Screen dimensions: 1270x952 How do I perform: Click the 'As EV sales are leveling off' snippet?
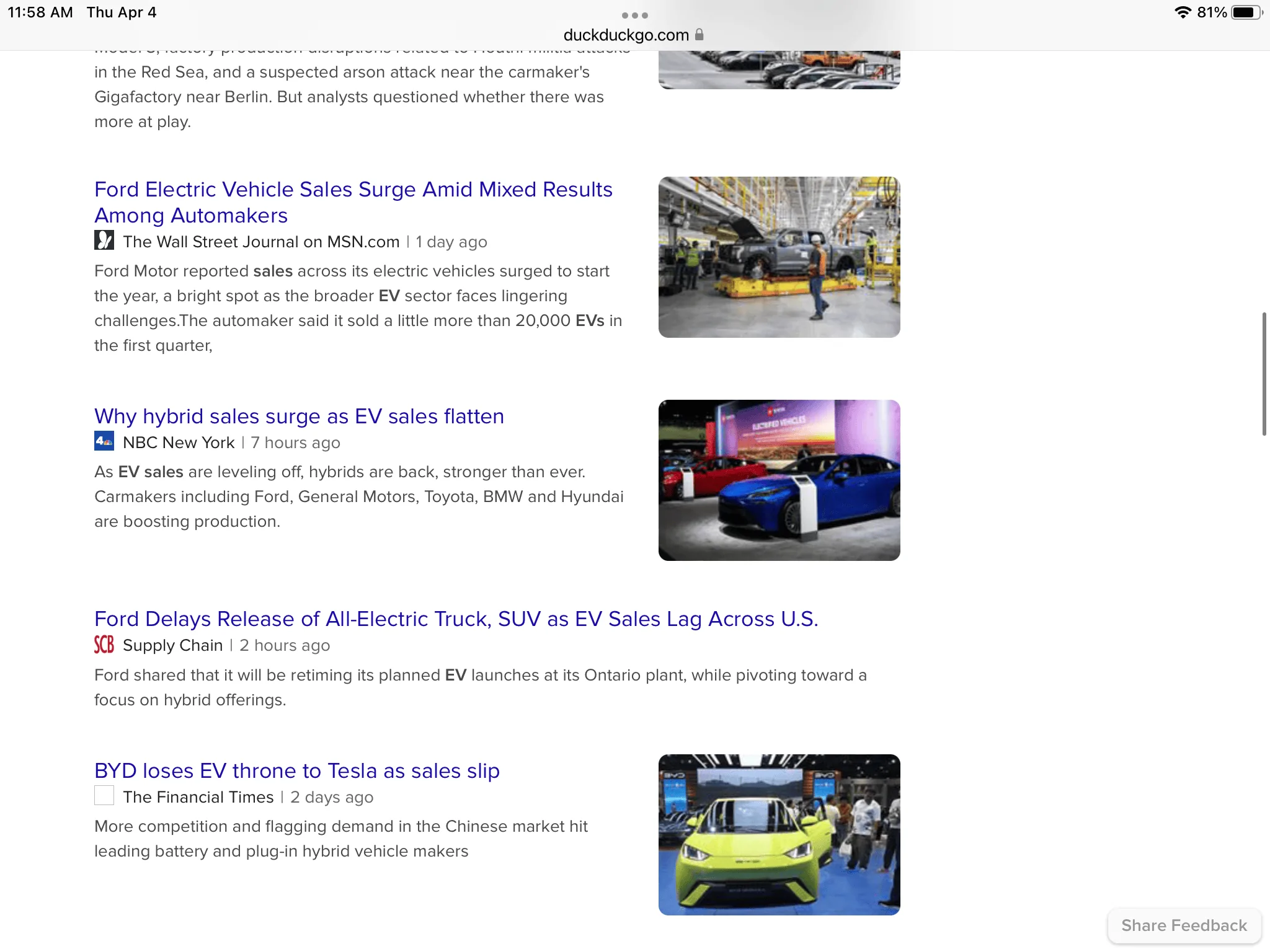pos(358,496)
